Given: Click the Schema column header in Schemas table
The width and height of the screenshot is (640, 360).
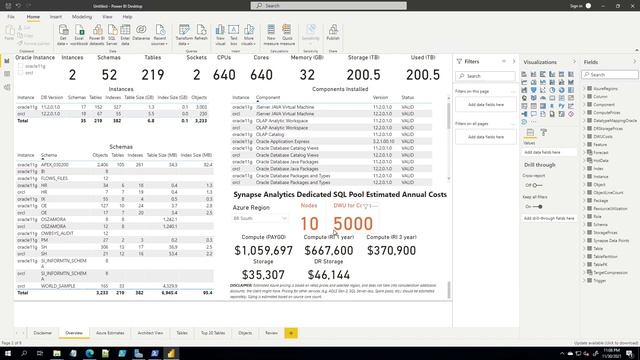Looking at the screenshot, I should coord(49,155).
